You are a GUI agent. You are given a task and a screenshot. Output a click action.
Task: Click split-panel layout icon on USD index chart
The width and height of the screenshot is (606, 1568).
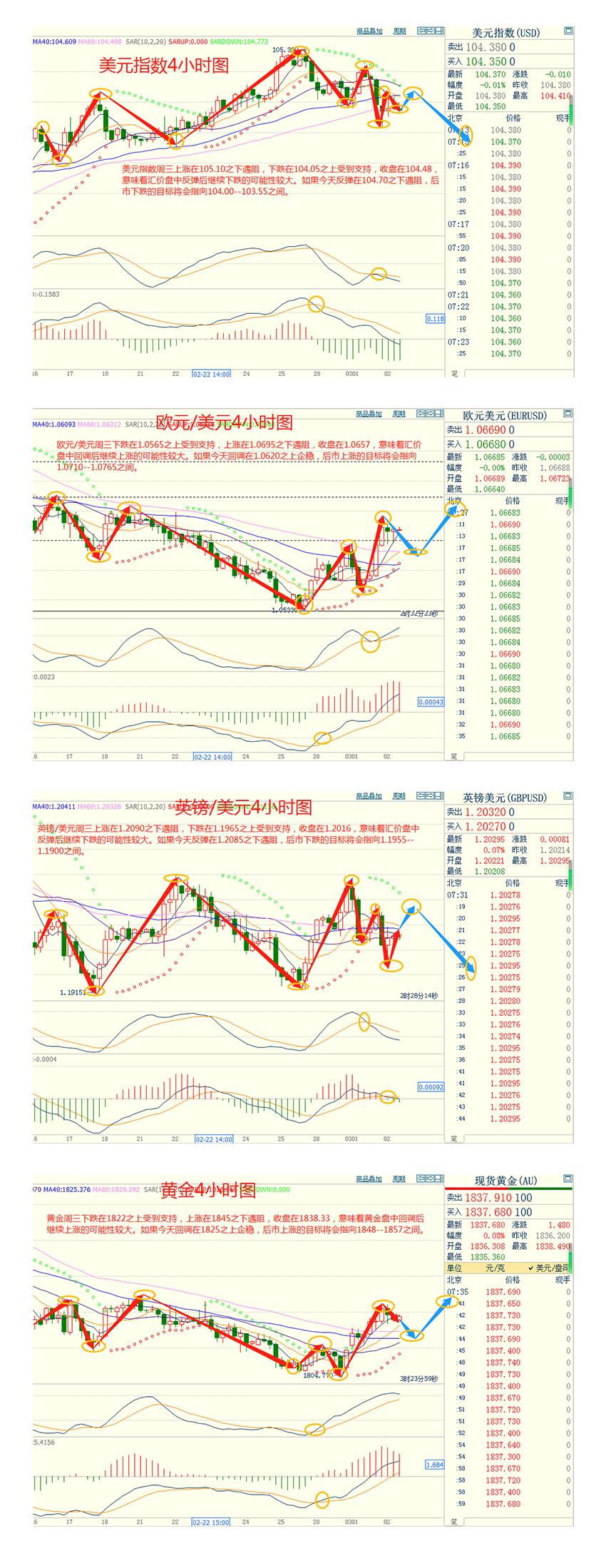point(438,31)
